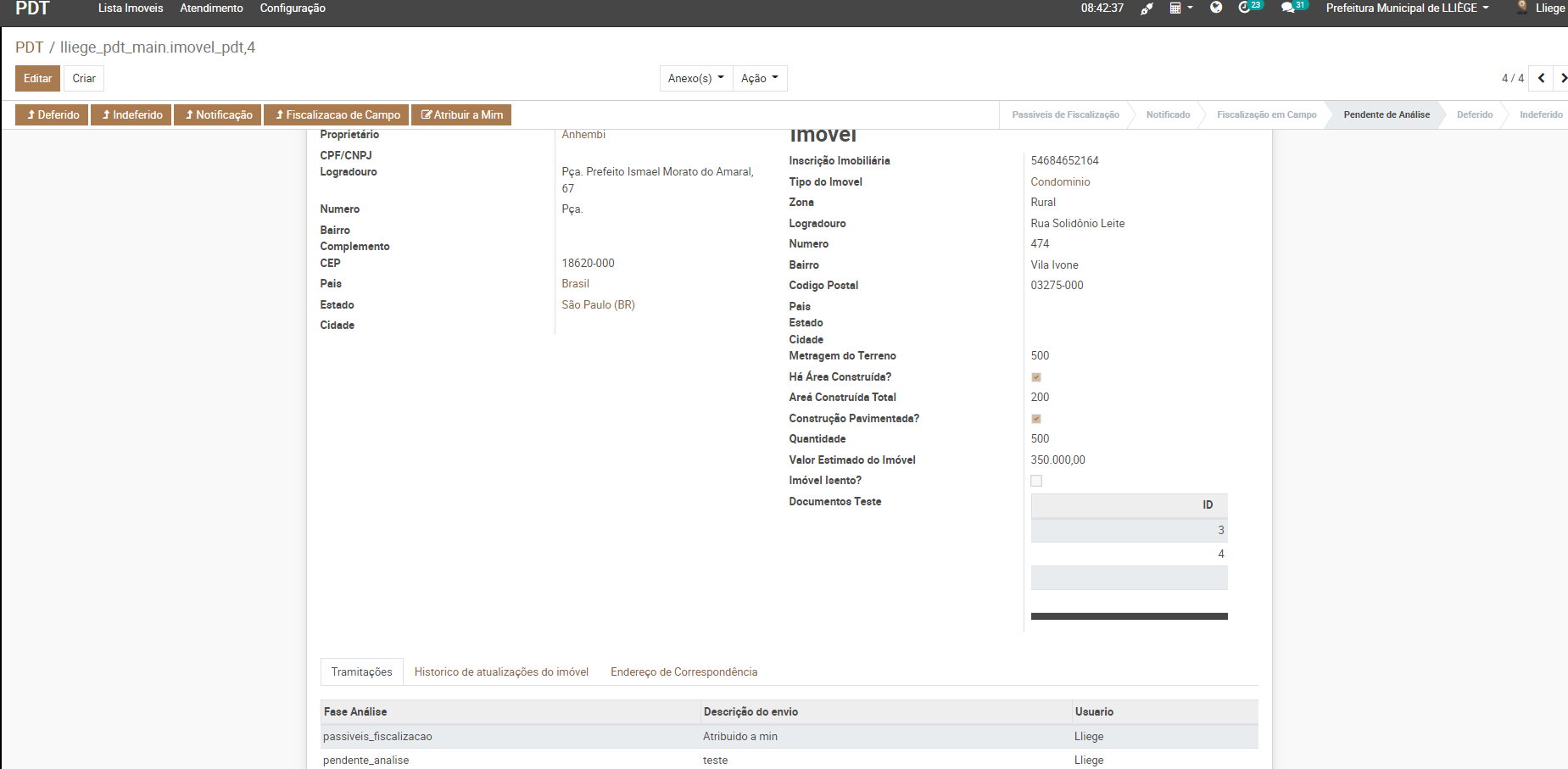This screenshot has height=769, width=1568.
Task: Open the calculator icon menu
Action: [x=1180, y=8]
